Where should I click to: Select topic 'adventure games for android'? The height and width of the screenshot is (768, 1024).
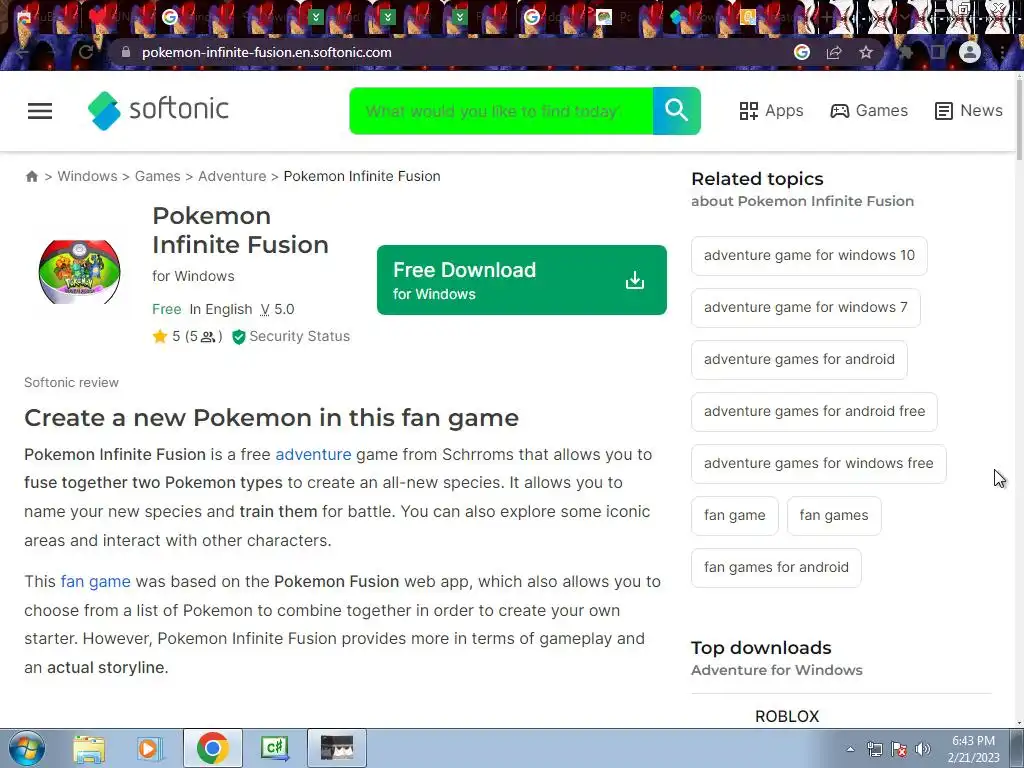[x=799, y=359]
